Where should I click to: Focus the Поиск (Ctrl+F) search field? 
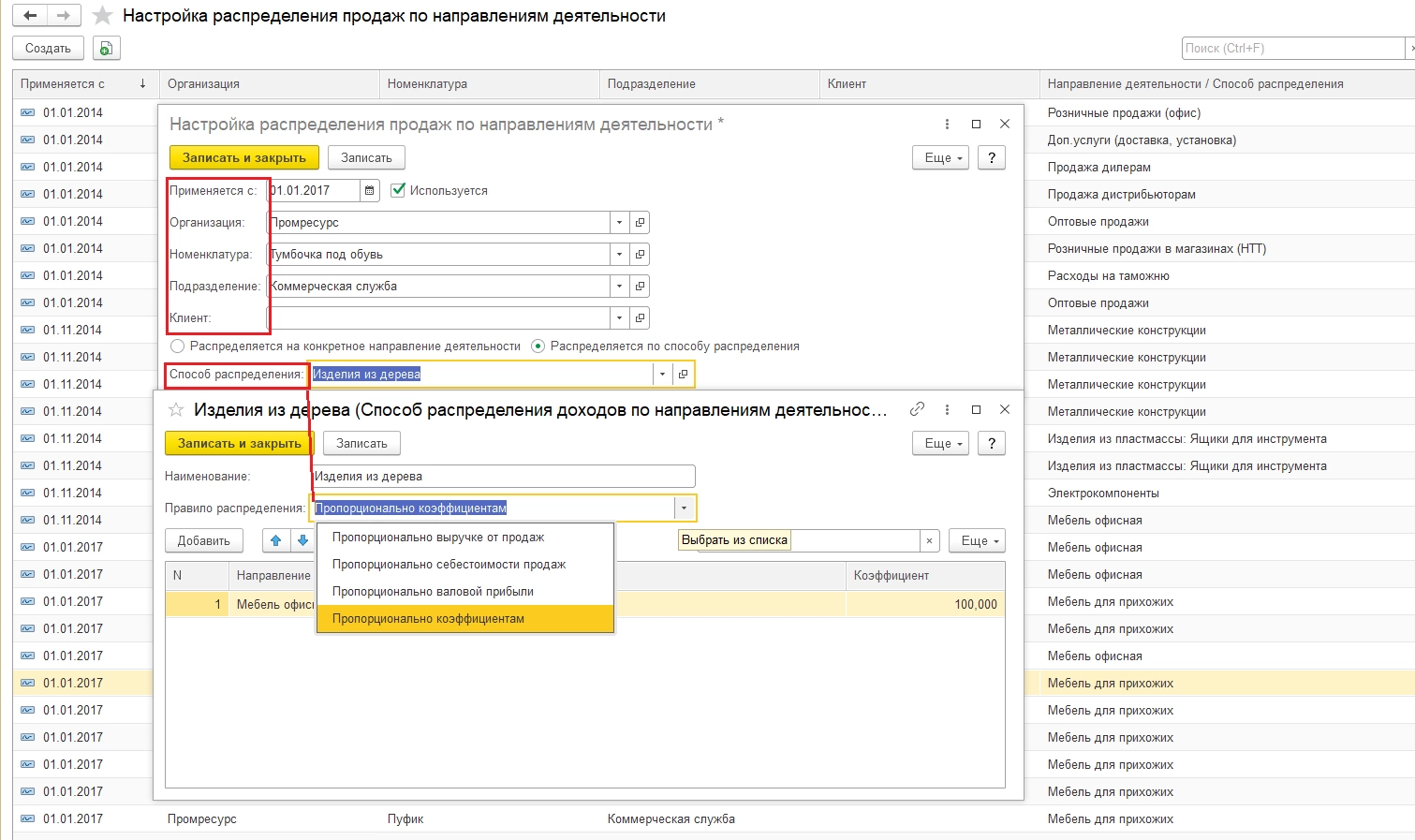(1293, 48)
